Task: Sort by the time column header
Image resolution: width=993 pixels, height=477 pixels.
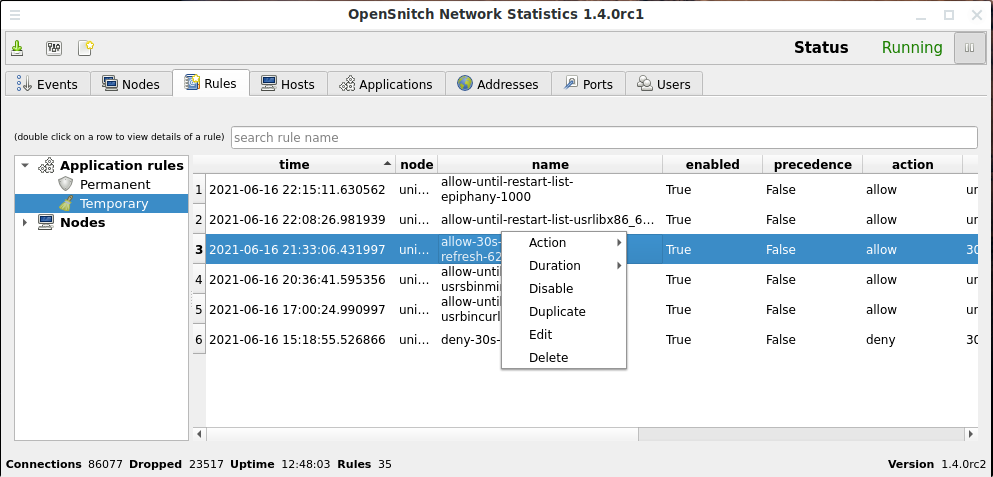Action: point(294,165)
